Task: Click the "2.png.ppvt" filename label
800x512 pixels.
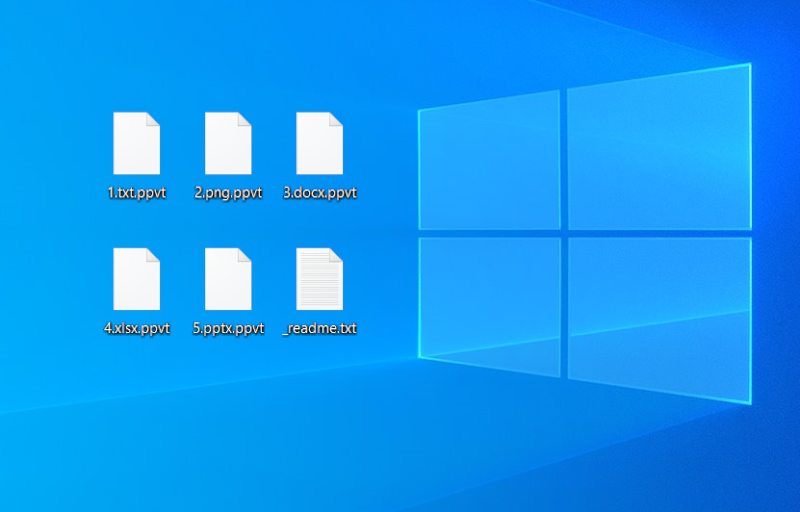Action: point(228,193)
